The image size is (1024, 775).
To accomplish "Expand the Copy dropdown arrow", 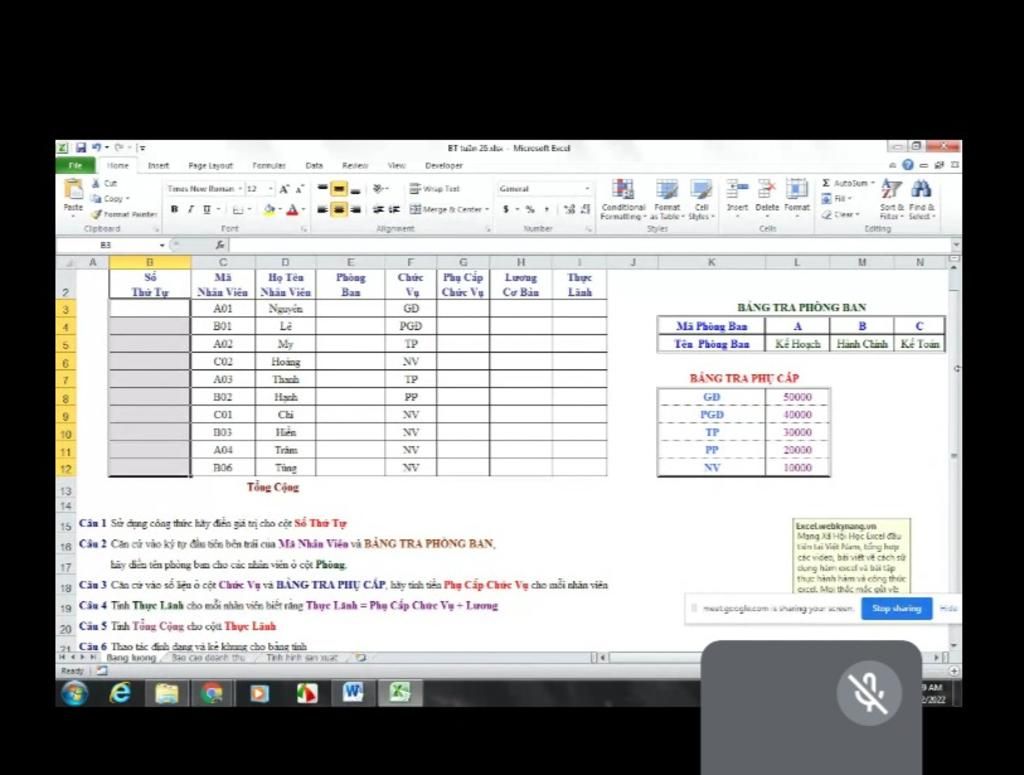I will [127, 199].
